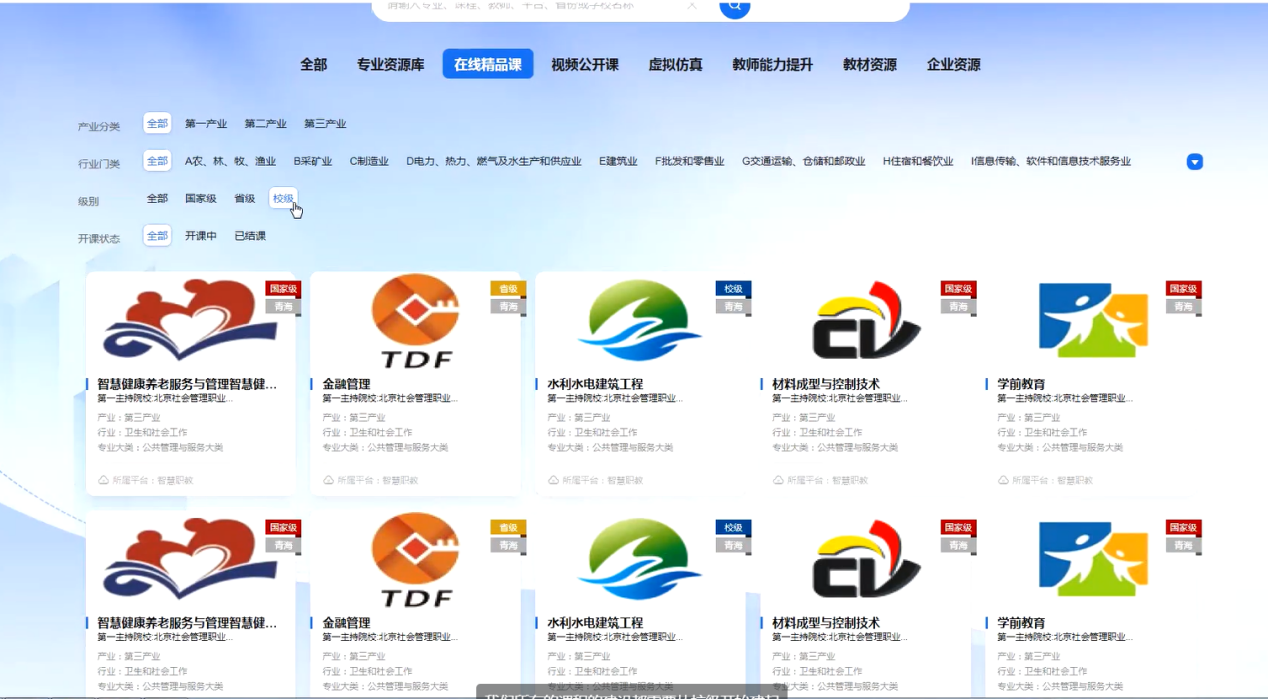Image resolution: width=1268 pixels, height=699 pixels.
Task: Open top-row 材料成型与控制技术 CV logo
Action: (x=865, y=320)
